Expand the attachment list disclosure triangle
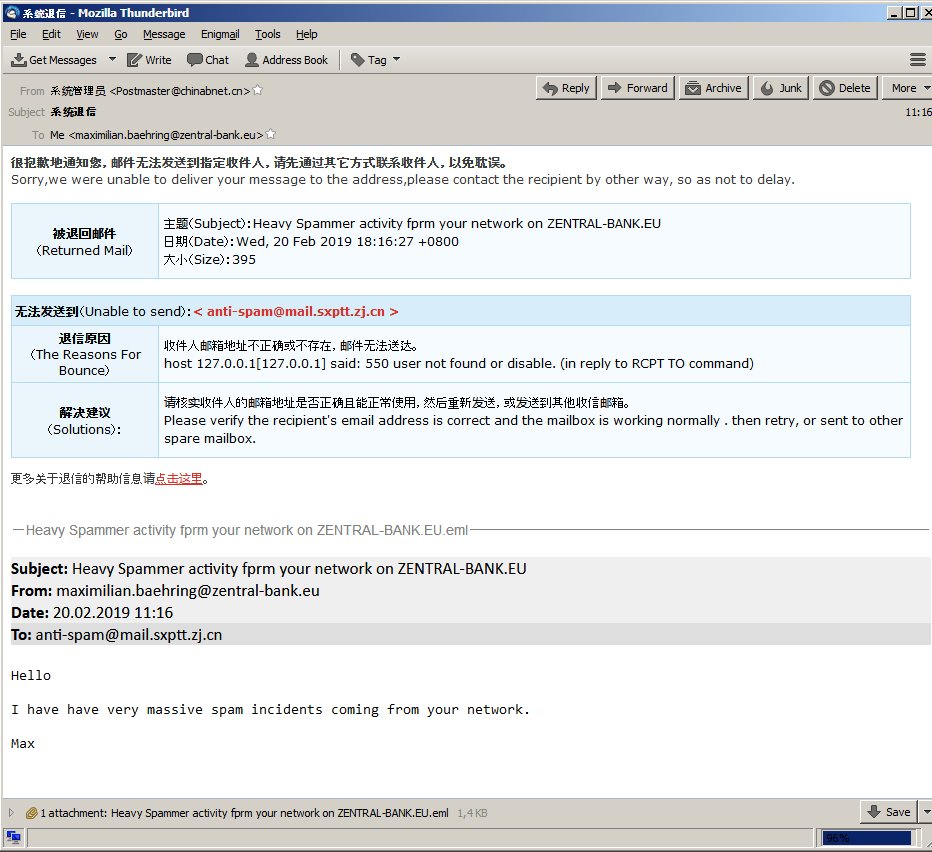Viewport: 932px width, 852px height. click(x=12, y=813)
